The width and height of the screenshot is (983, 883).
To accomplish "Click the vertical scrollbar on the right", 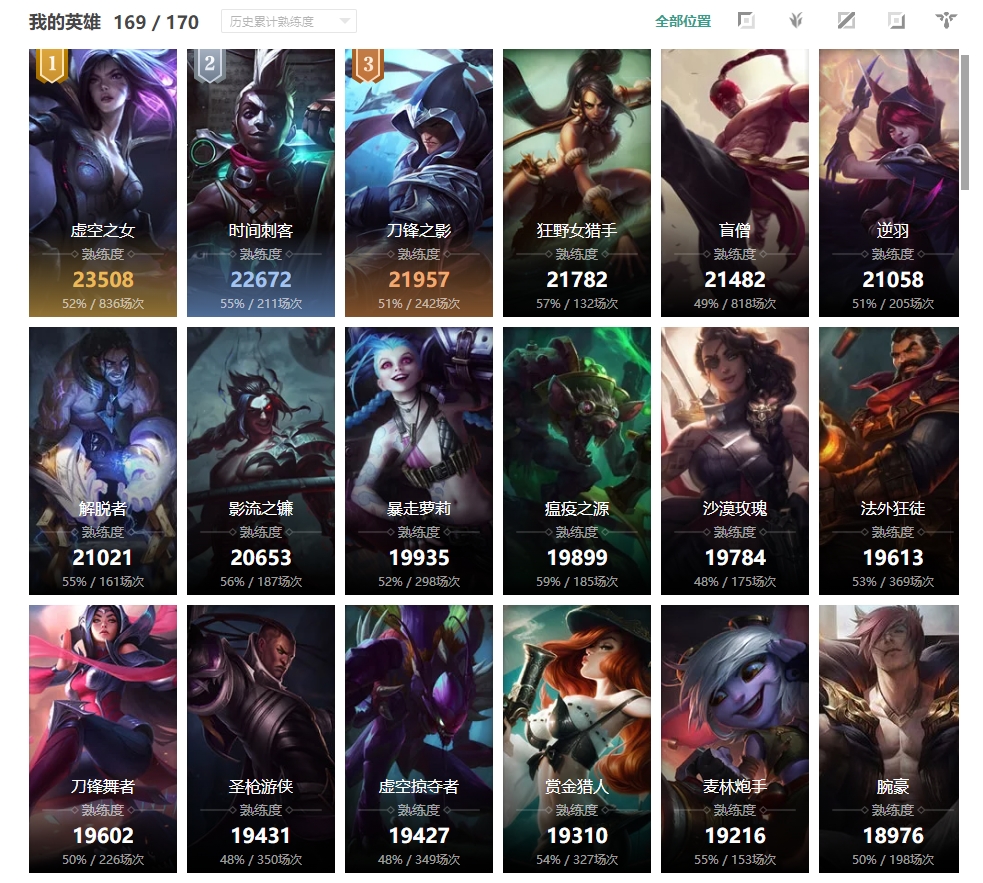I will click(965, 122).
